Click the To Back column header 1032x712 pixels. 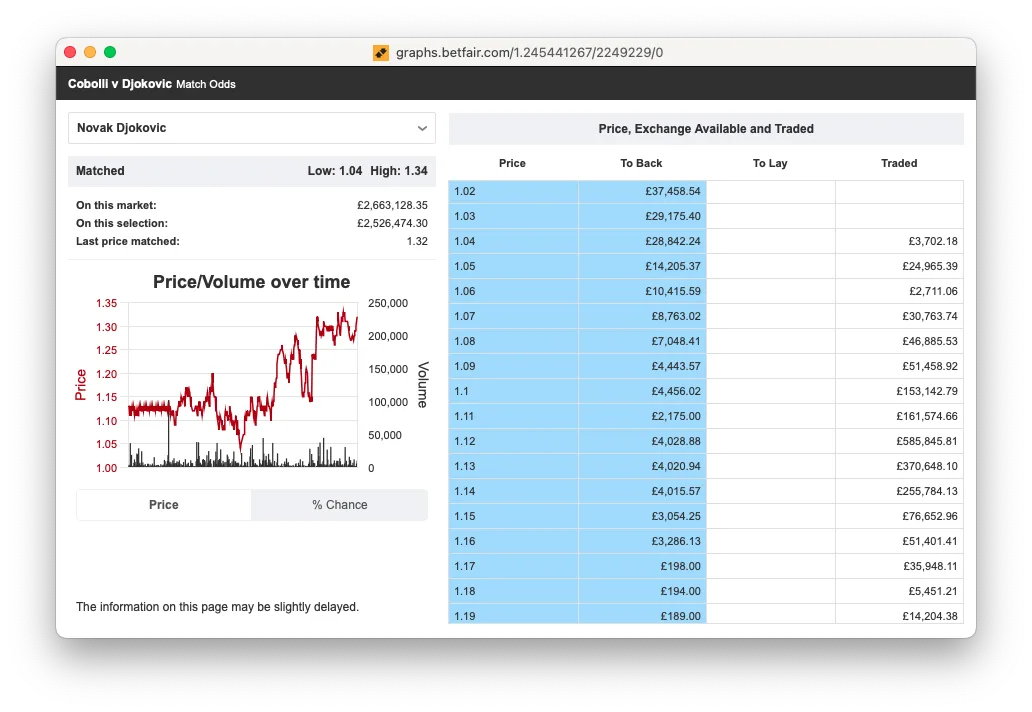tap(641, 163)
